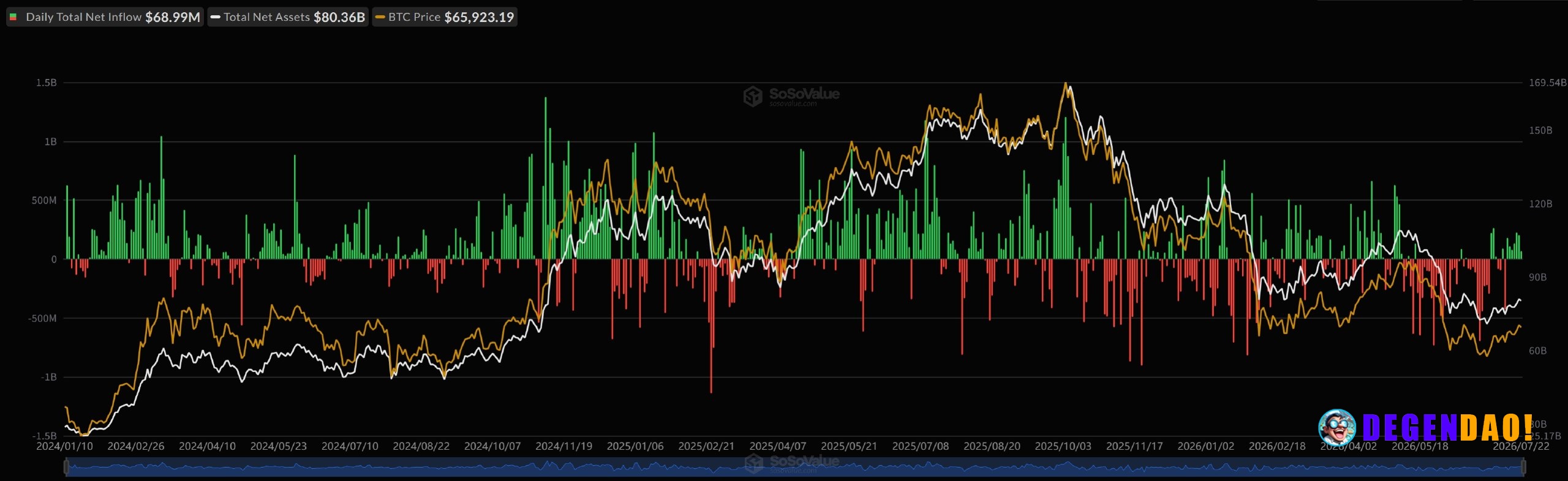The width and height of the screenshot is (1568, 481).
Task: Click the 2024/10/07 date label
Action: (x=492, y=446)
